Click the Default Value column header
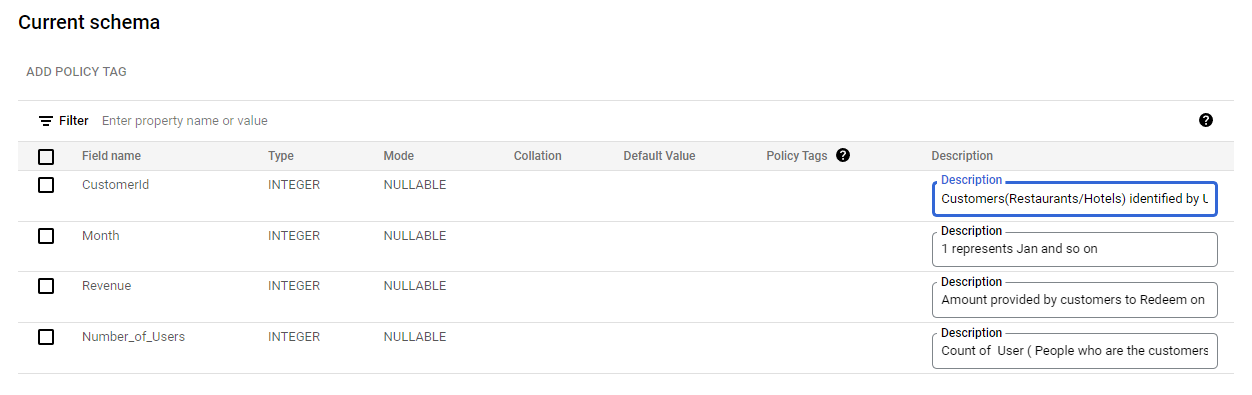This screenshot has height=395, width=1252. [659, 156]
